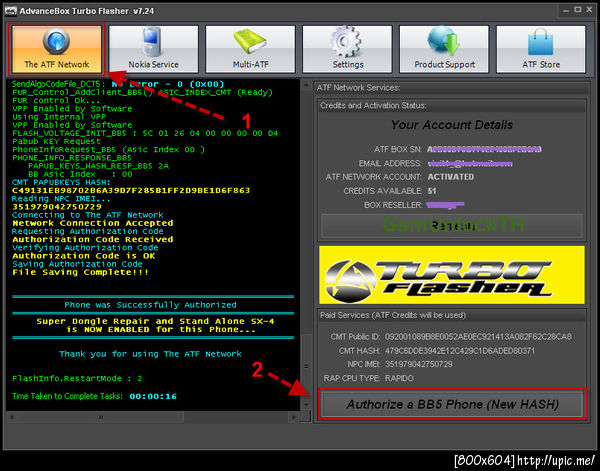Open the ATF Store section
This screenshot has width=600, height=471.
[541, 49]
